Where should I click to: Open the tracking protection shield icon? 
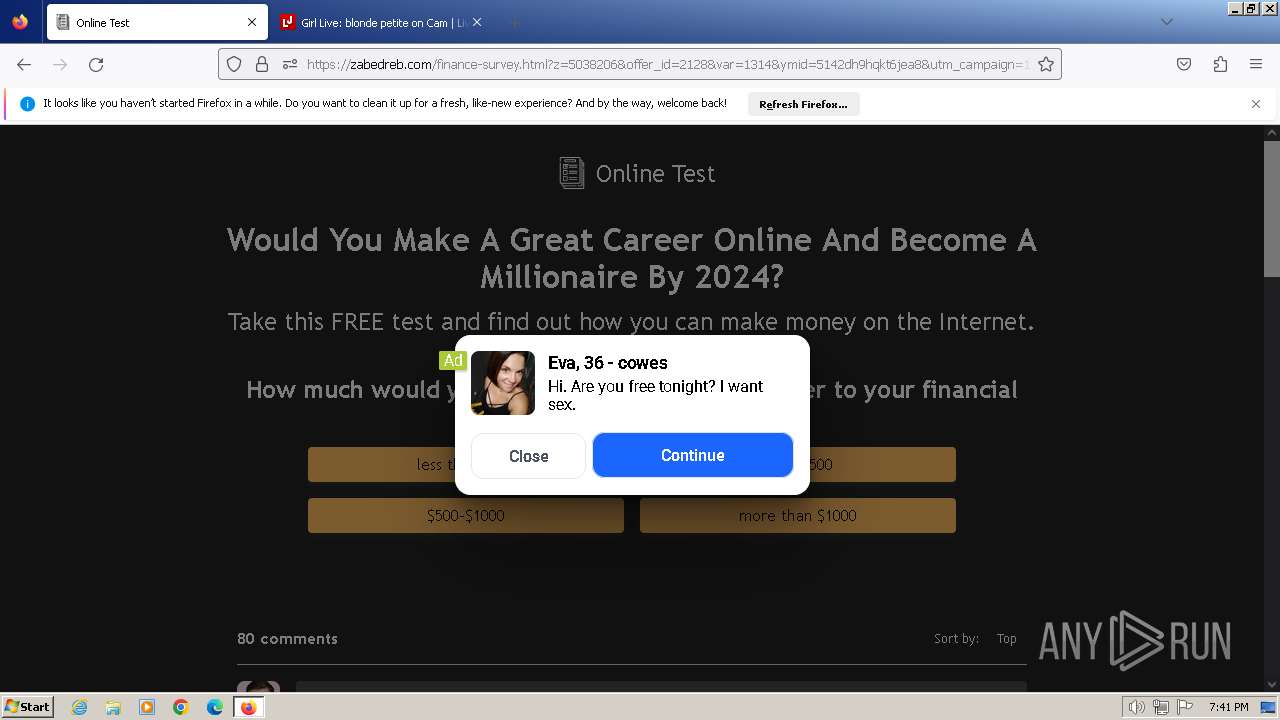(234, 64)
